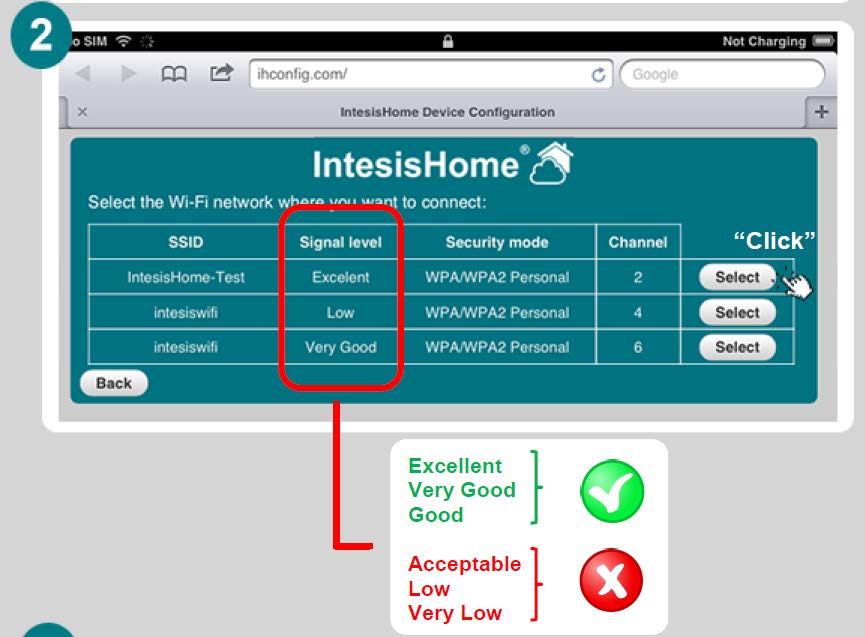The height and width of the screenshot is (637, 865).
Task: Tap the share arrow icon
Action: [x=222, y=73]
